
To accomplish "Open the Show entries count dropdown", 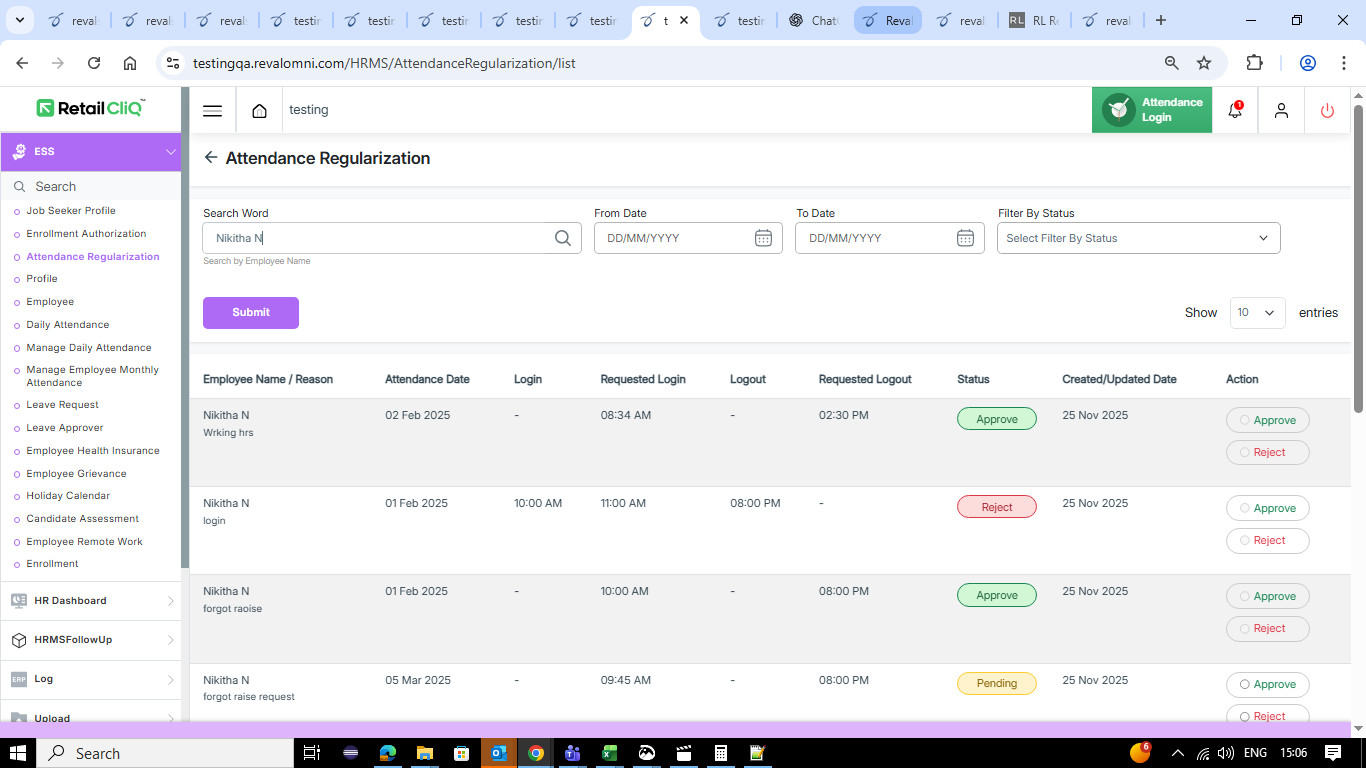I will (x=1257, y=313).
